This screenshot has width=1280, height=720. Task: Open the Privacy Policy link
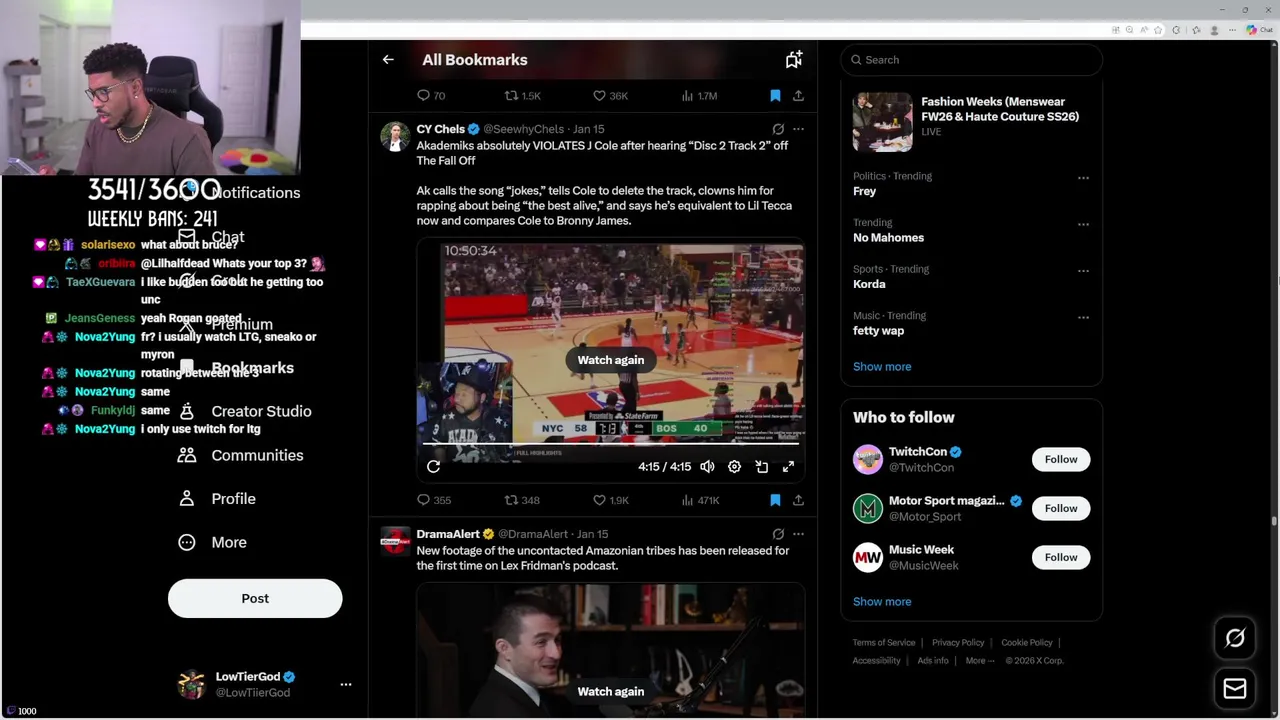[958, 643]
